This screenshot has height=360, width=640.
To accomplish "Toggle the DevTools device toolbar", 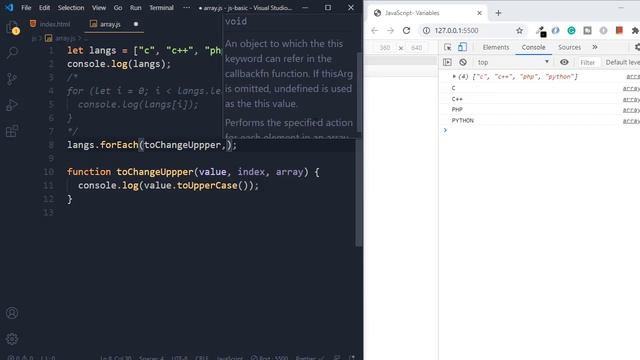I will click(x=462, y=47).
